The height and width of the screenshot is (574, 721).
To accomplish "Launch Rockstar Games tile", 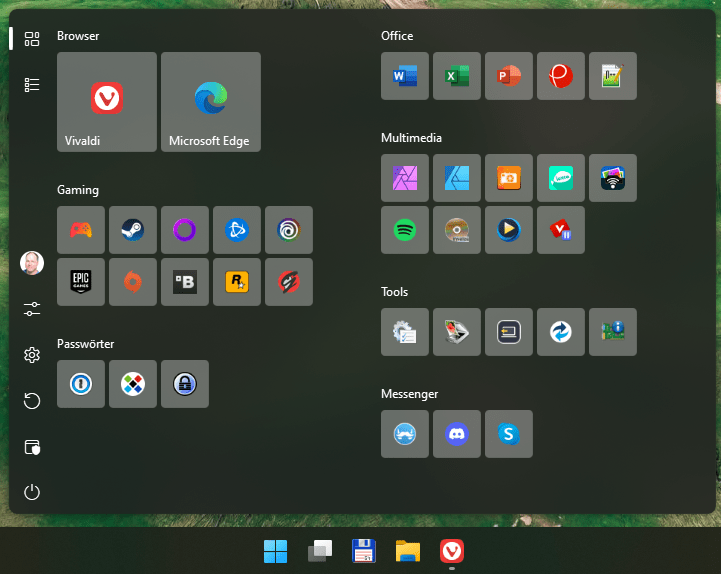I will 236,282.
